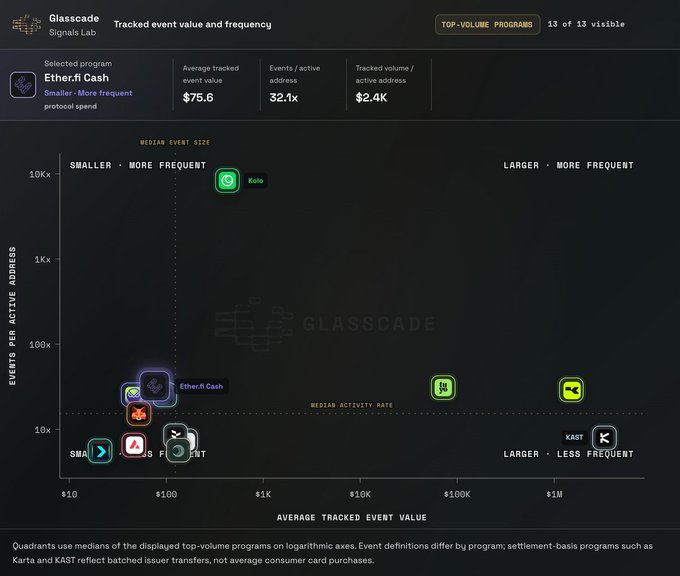
Task: Click the red Avalanche-logo marker
Action: [134, 445]
